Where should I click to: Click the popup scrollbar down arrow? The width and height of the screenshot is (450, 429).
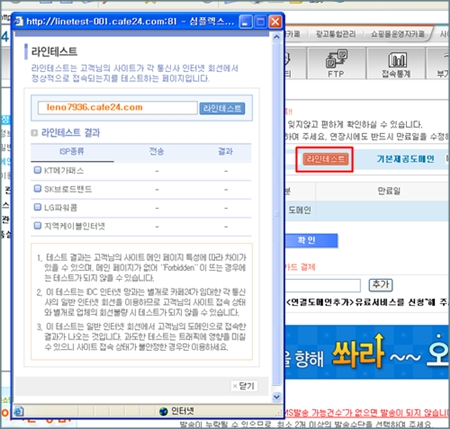click(276, 397)
